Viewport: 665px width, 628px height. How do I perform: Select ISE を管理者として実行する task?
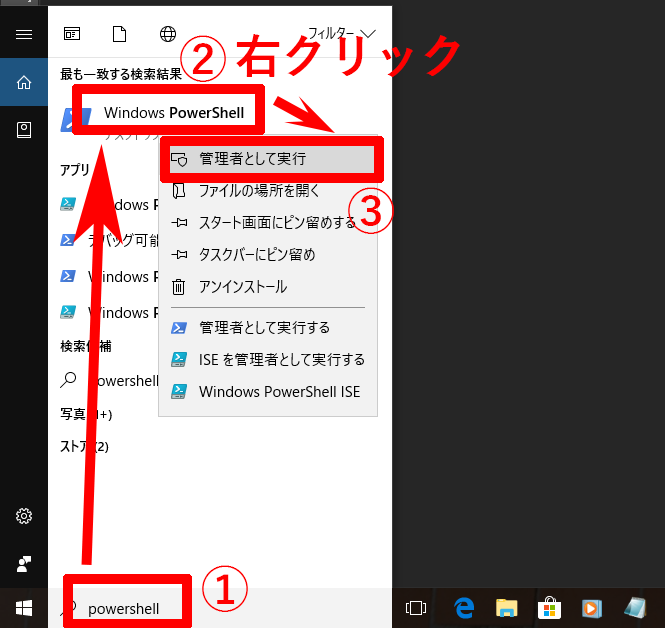coord(268,360)
